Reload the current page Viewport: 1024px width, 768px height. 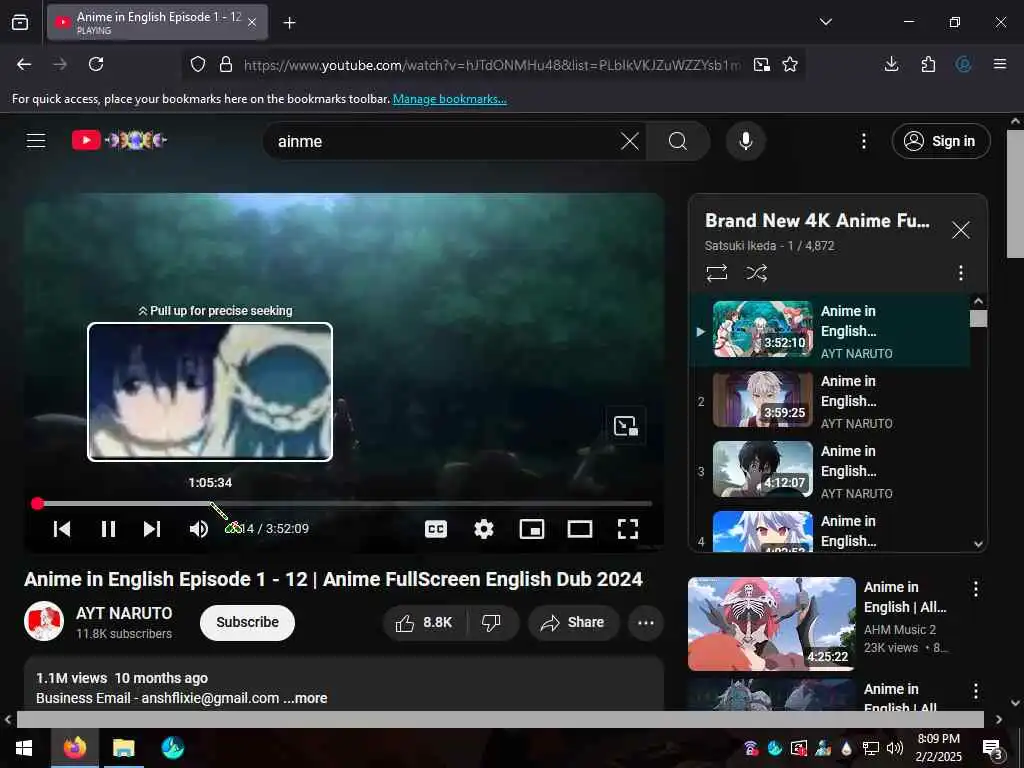coord(96,64)
